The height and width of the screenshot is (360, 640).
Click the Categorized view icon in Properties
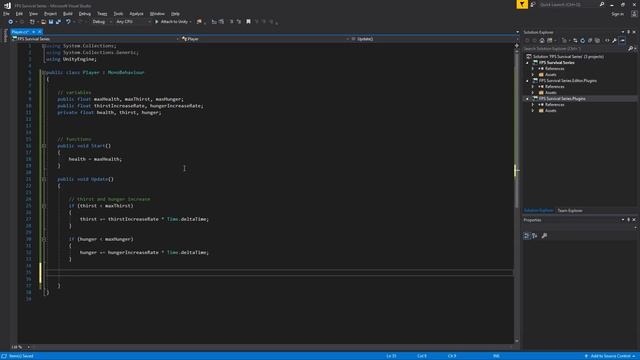tap(527, 236)
